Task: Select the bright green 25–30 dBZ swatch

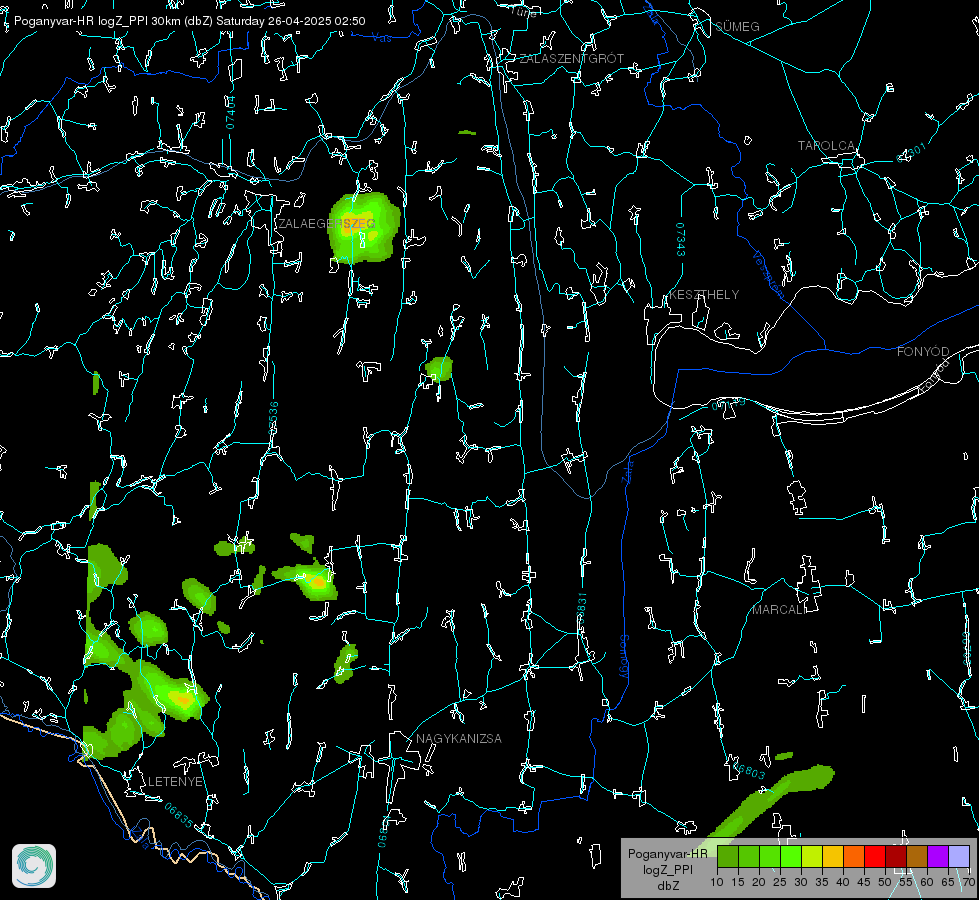Action: [791, 856]
